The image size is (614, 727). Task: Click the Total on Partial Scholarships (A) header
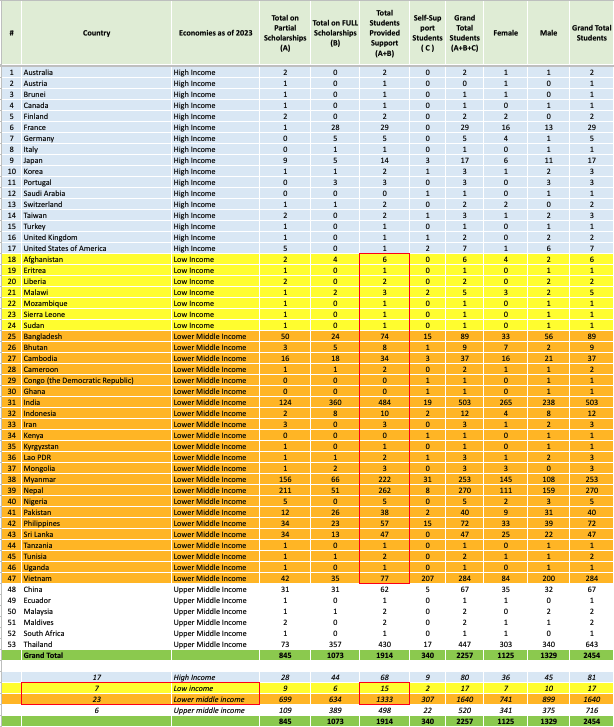285,33
